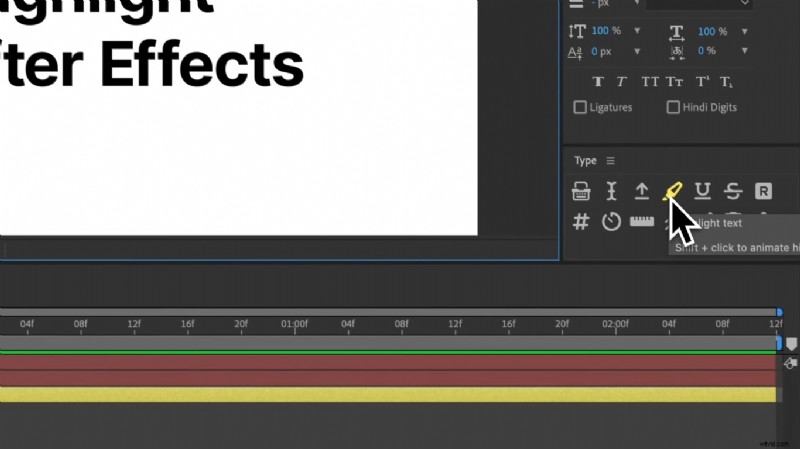Open horizontal scale percentage dropdown
800x449 pixels.
point(744,32)
